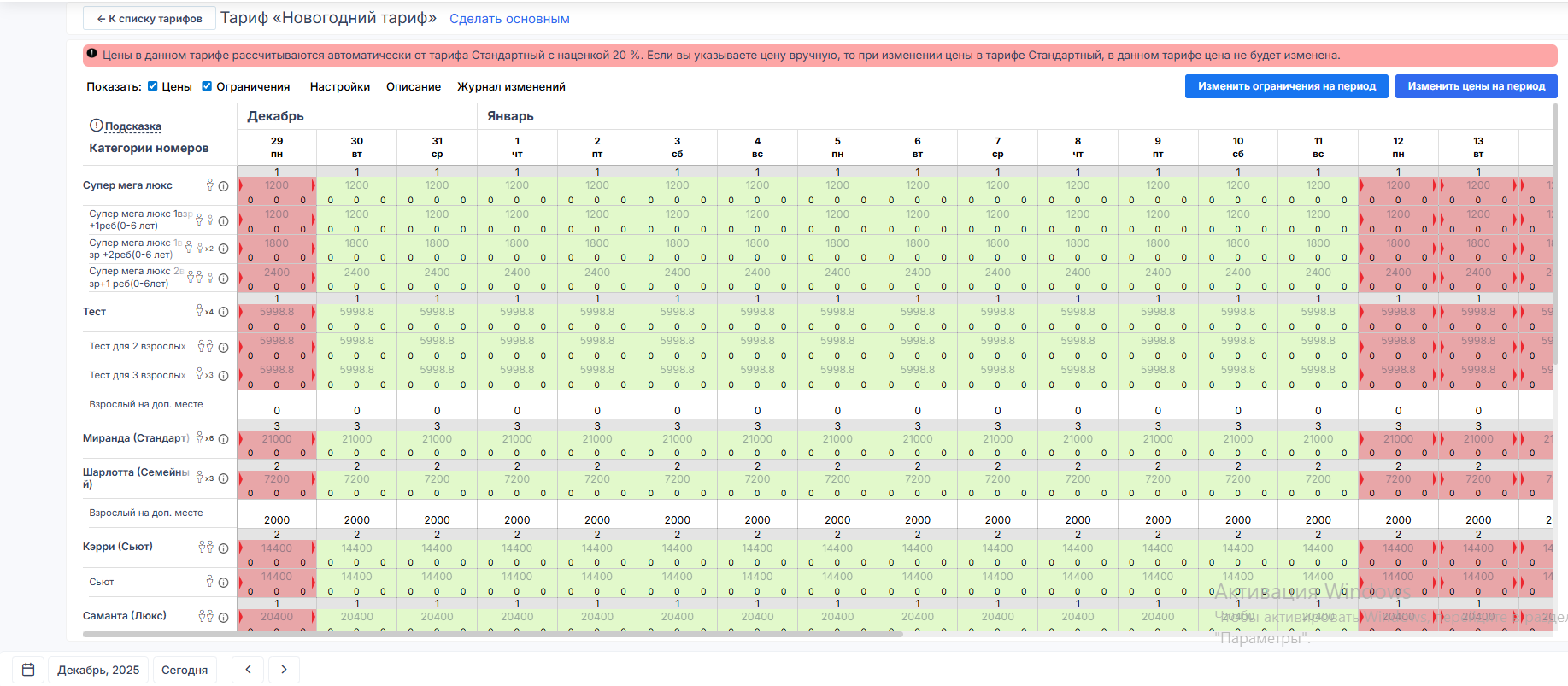Click info icon for Тест для 2 взрослых
This screenshot has height=686, width=1568.
pyautogui.click(x=223, y=348)
